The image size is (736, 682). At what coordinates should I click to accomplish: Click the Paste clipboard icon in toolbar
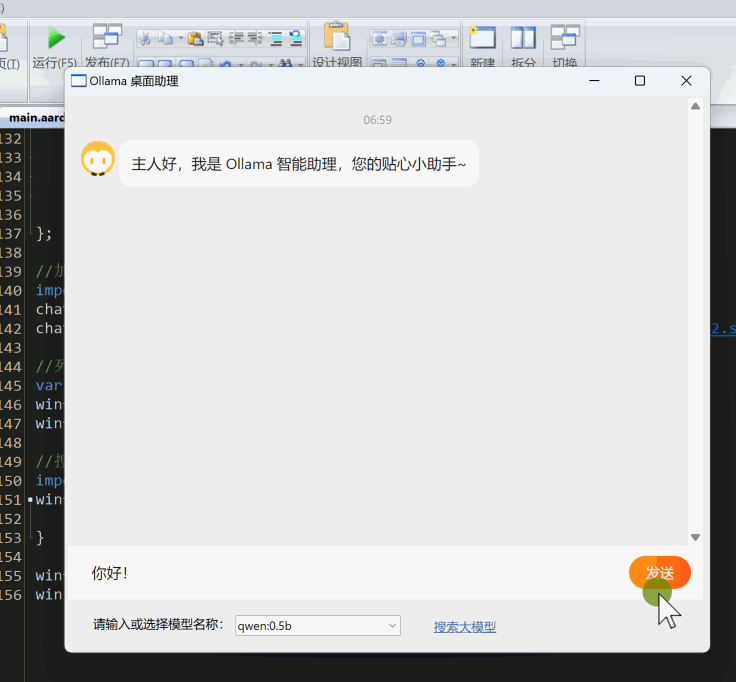tap(196, 39)
